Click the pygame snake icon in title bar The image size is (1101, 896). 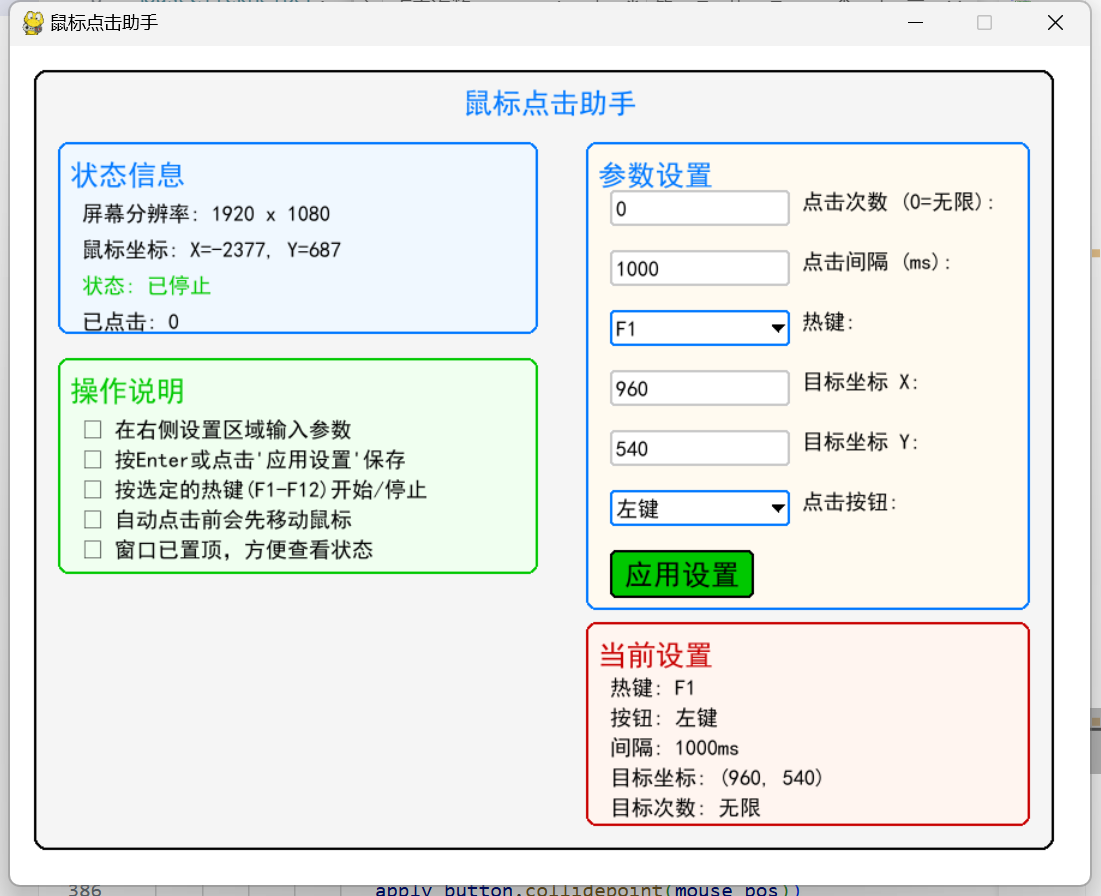tap(32, 22)
